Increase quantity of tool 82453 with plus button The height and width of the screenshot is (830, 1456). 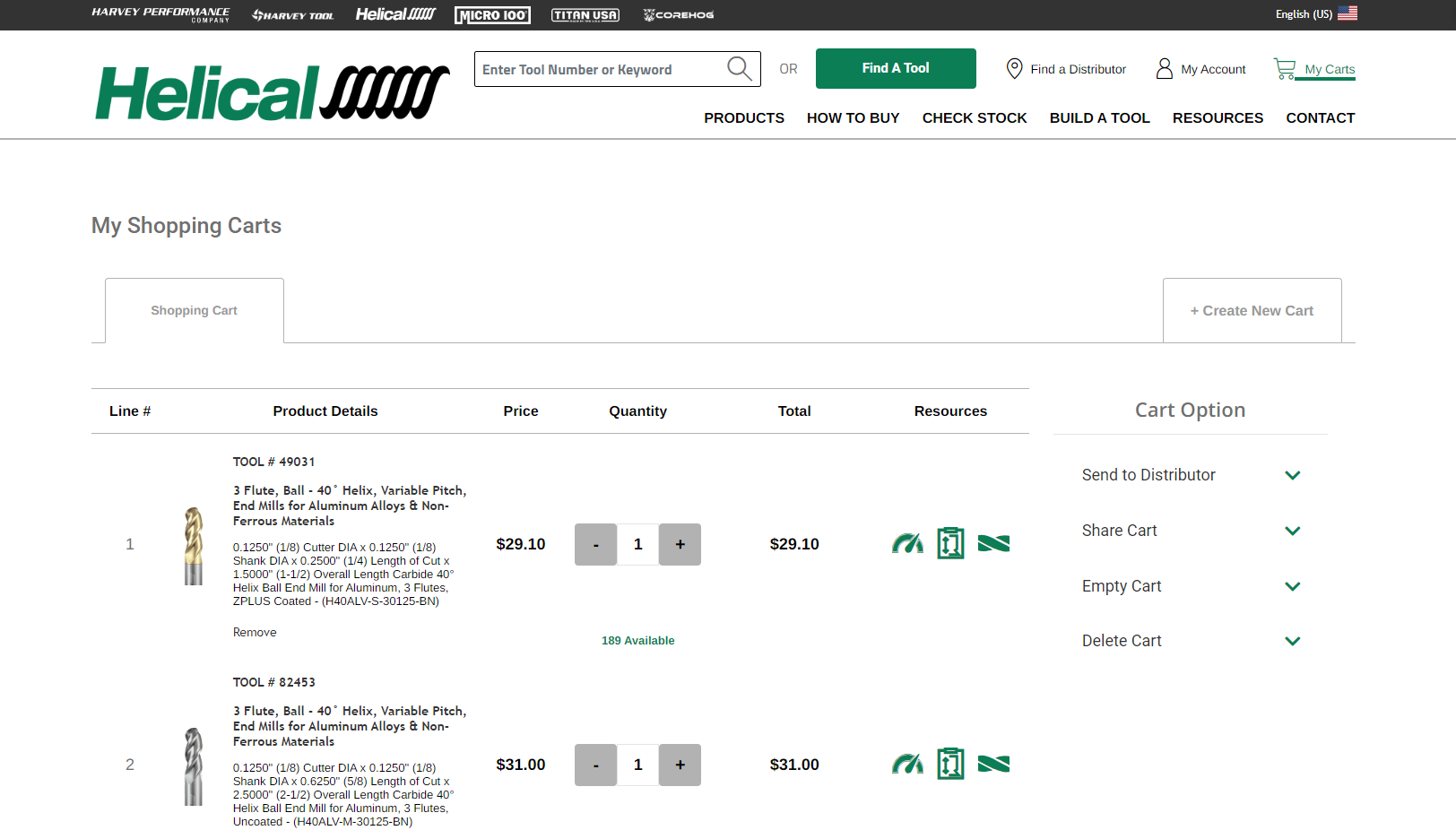pos(680,765)
